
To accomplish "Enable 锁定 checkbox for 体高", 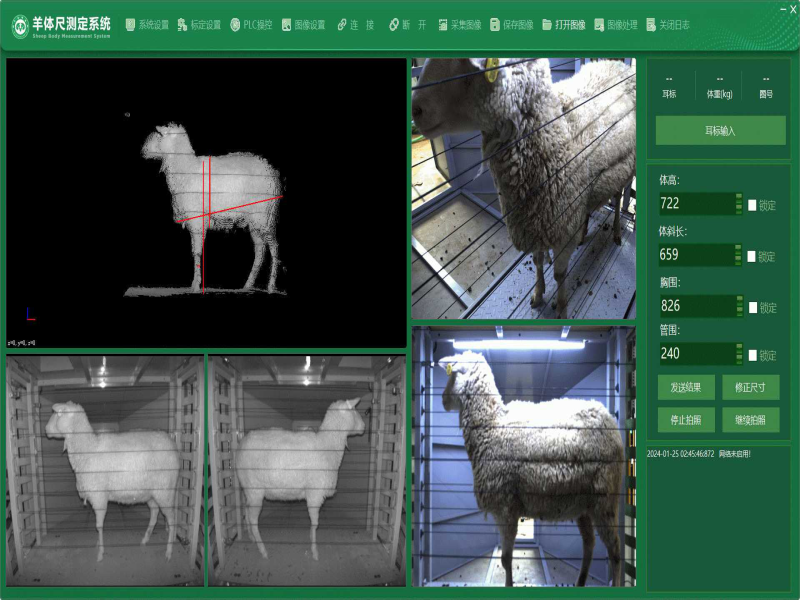I will (752, 205).
